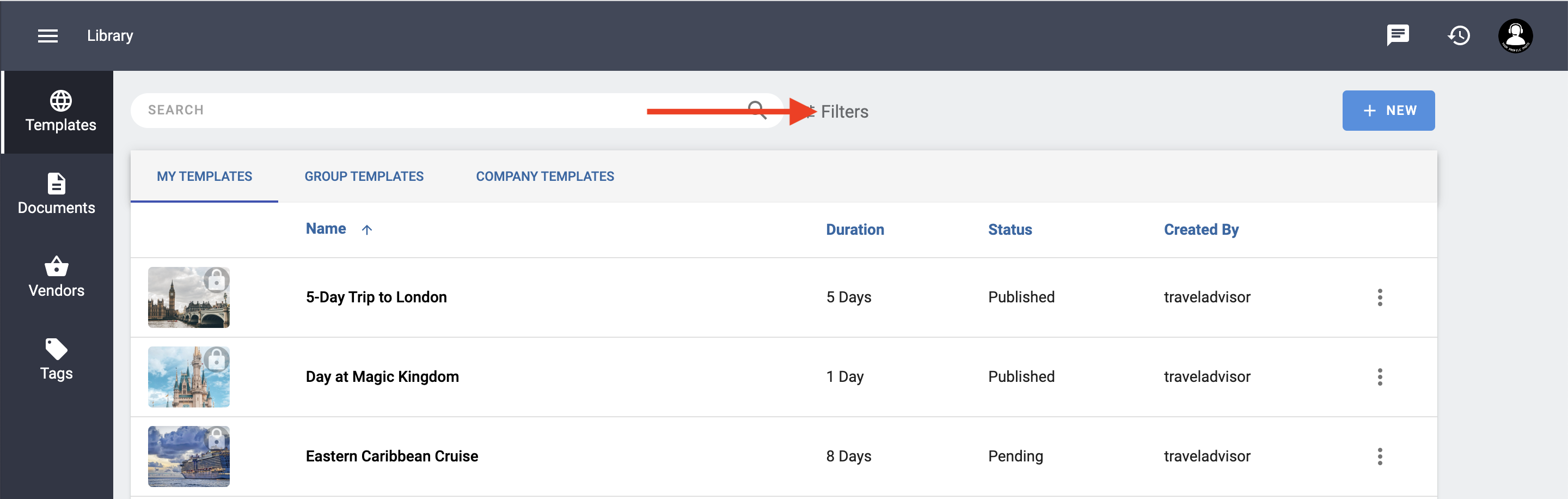Click traveladvisor in Caribbean Cruise row
This screenshot has width=1568, height=499.
pos(1207,457)
